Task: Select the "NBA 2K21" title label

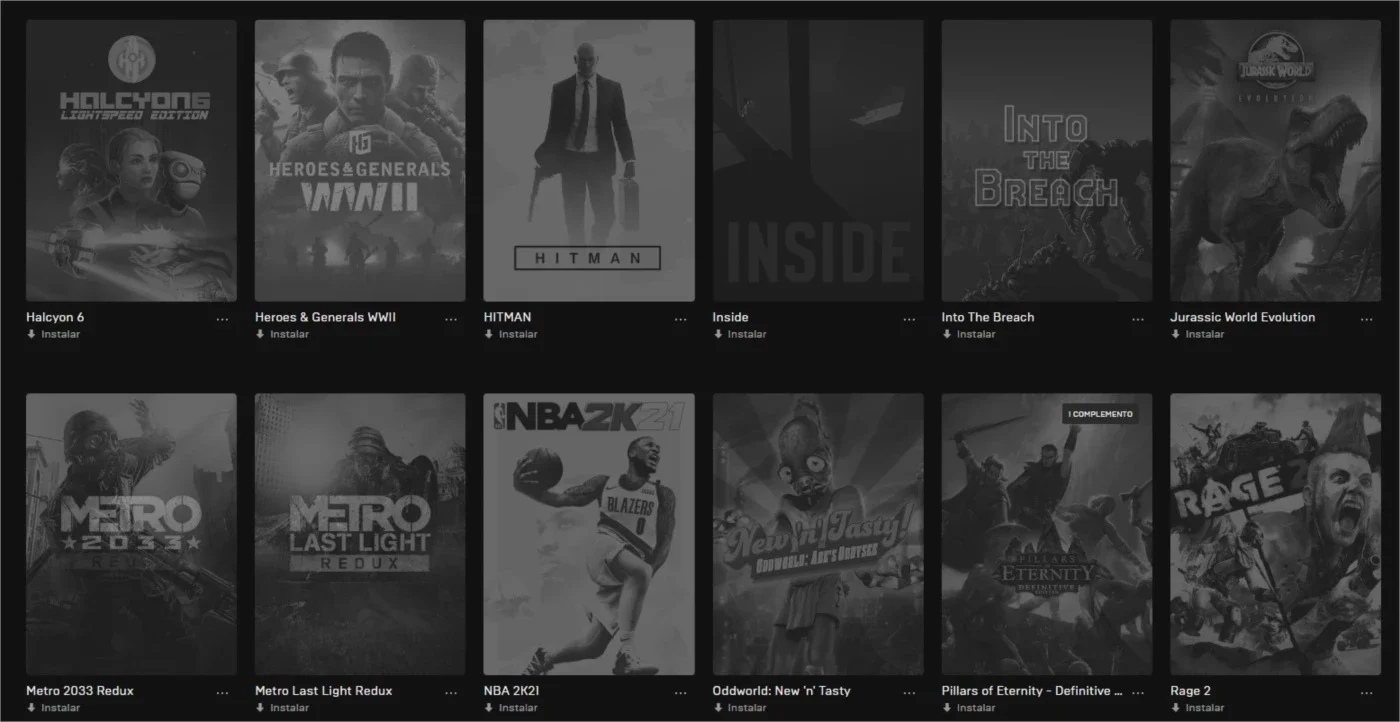Action: click(512, 691)
